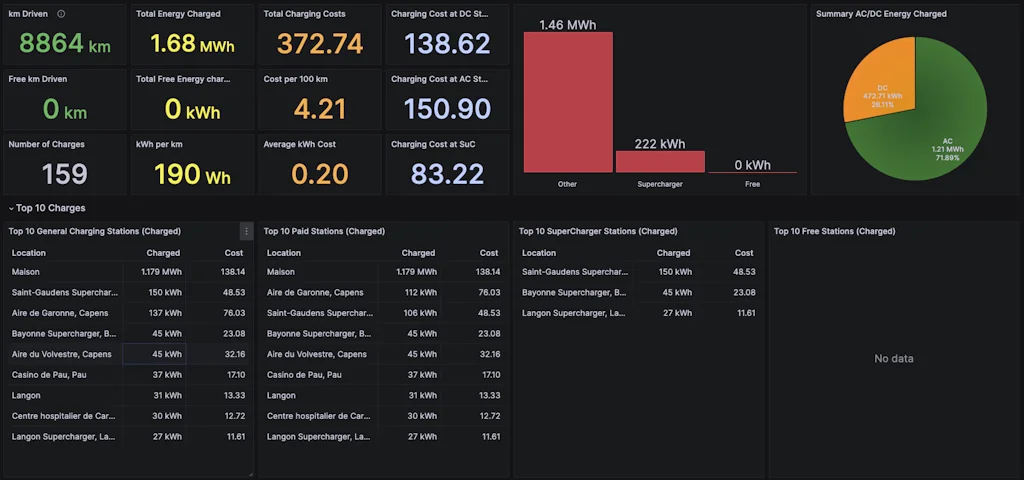Sort SuperCharger Stations table by Charged column

pyautogui.click(x=673, y=253)
